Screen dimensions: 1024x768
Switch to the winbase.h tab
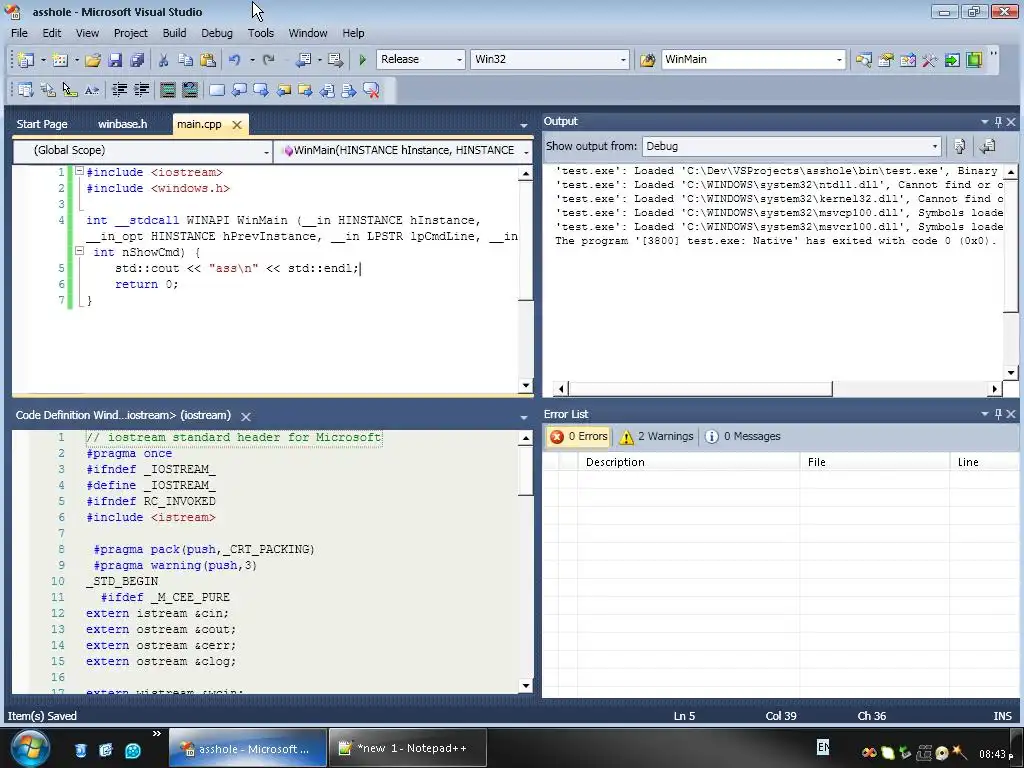pos(123,124)
